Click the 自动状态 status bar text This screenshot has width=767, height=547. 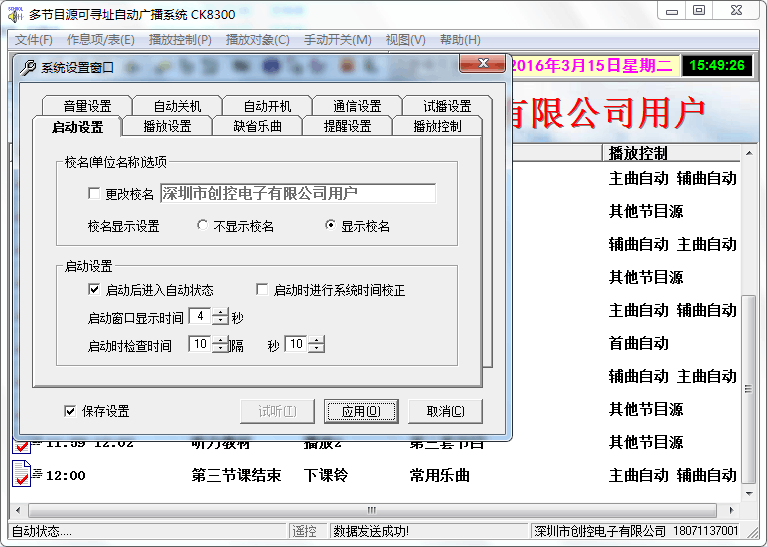pos(41,531)
